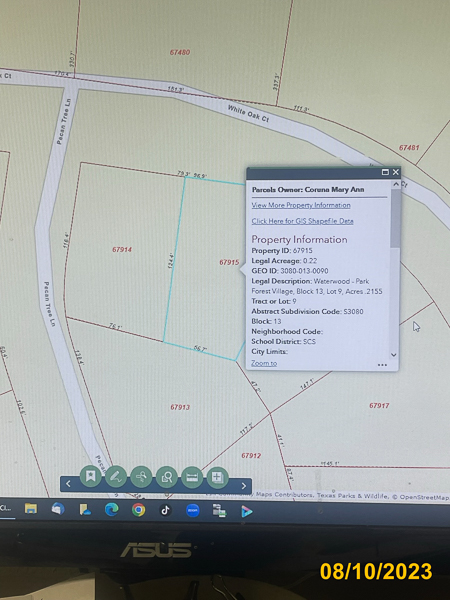Launch Google Chrome from the taskbar
Viewport: 450px width, 600px height.
139,510
